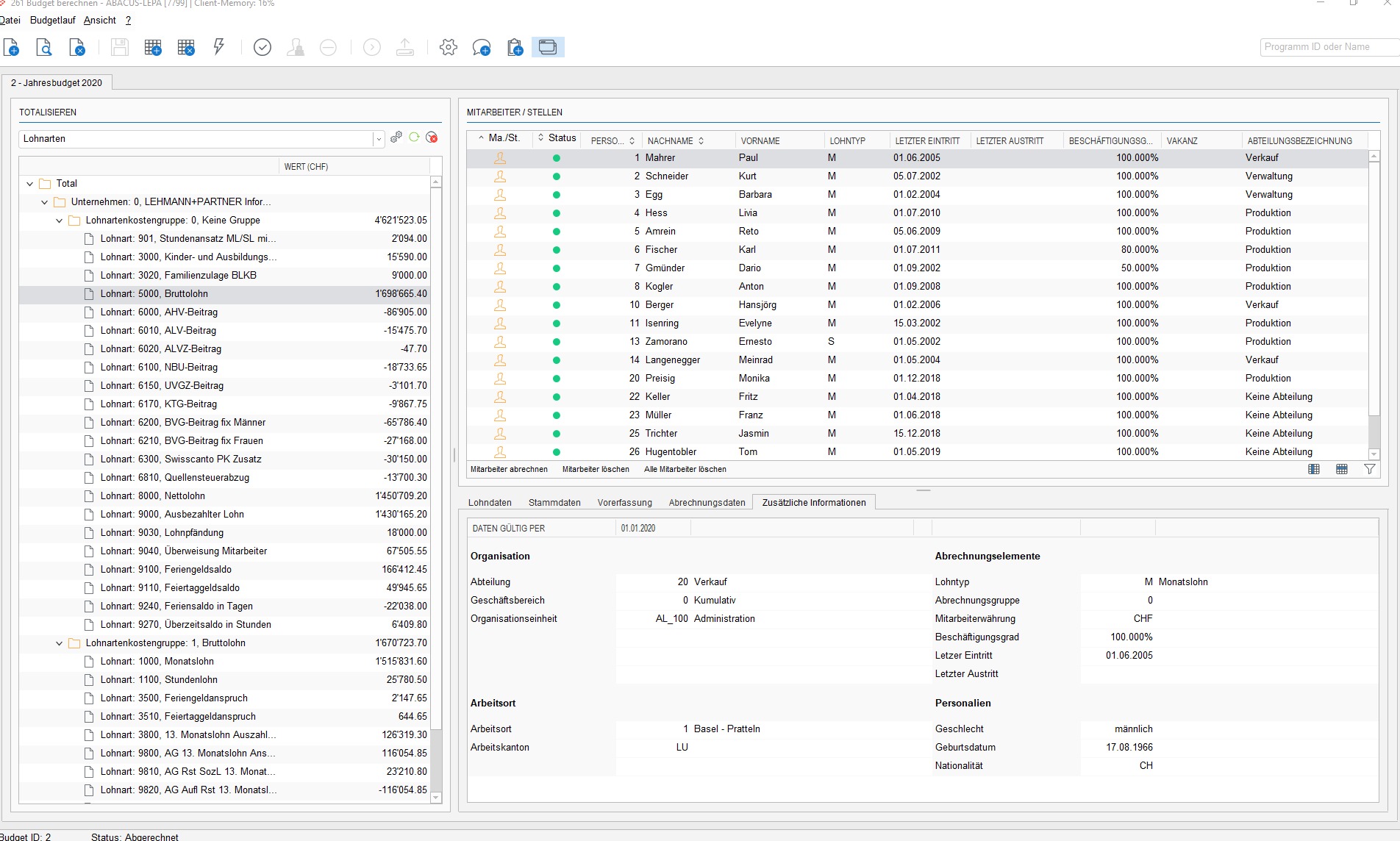Click the clipboard add icon
1400x841 pixels.
click(x=515, y=48)
